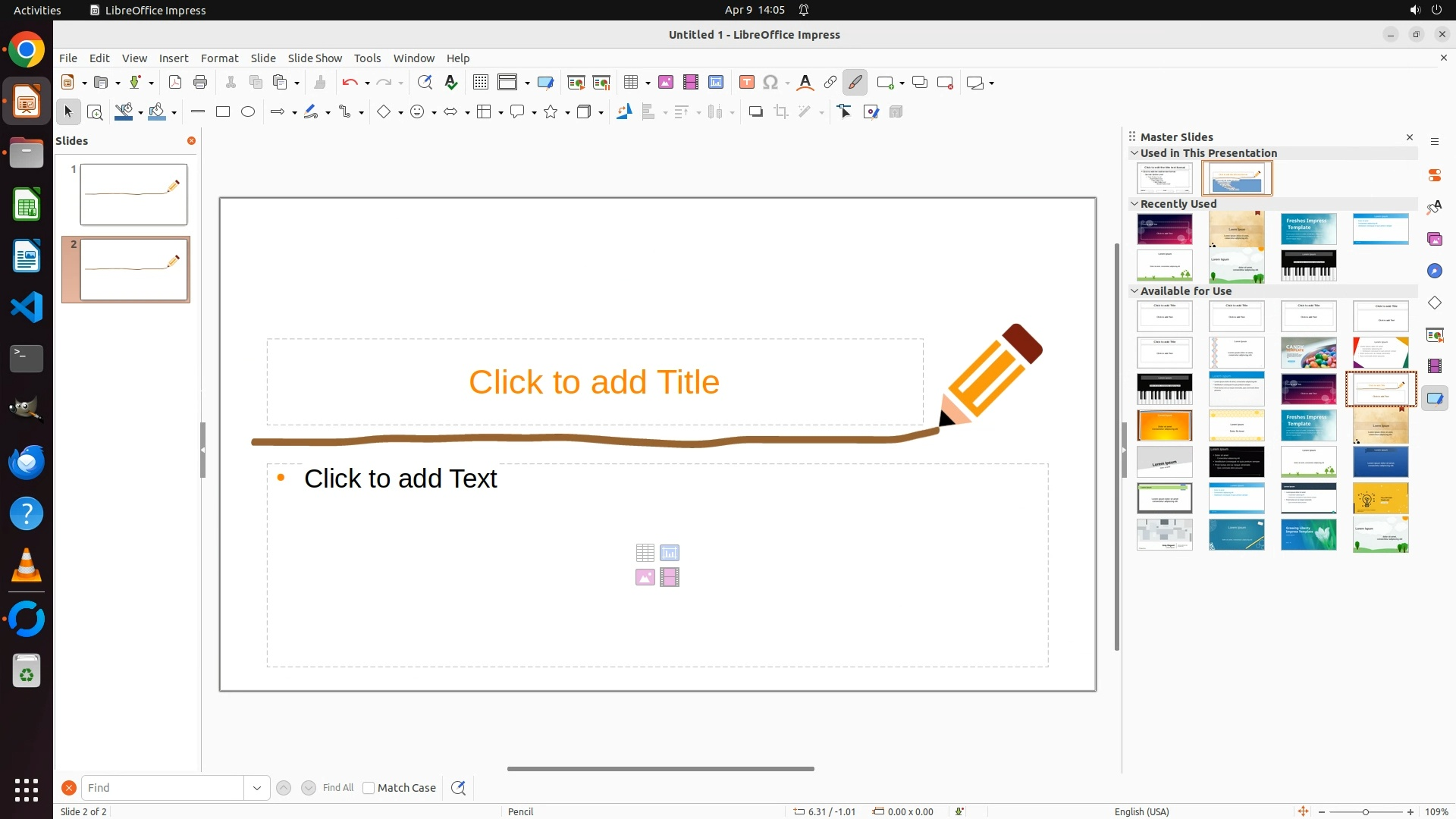The image size is (1456, 819).
Task: Click the Export as PDF icon
Action: 175,83
